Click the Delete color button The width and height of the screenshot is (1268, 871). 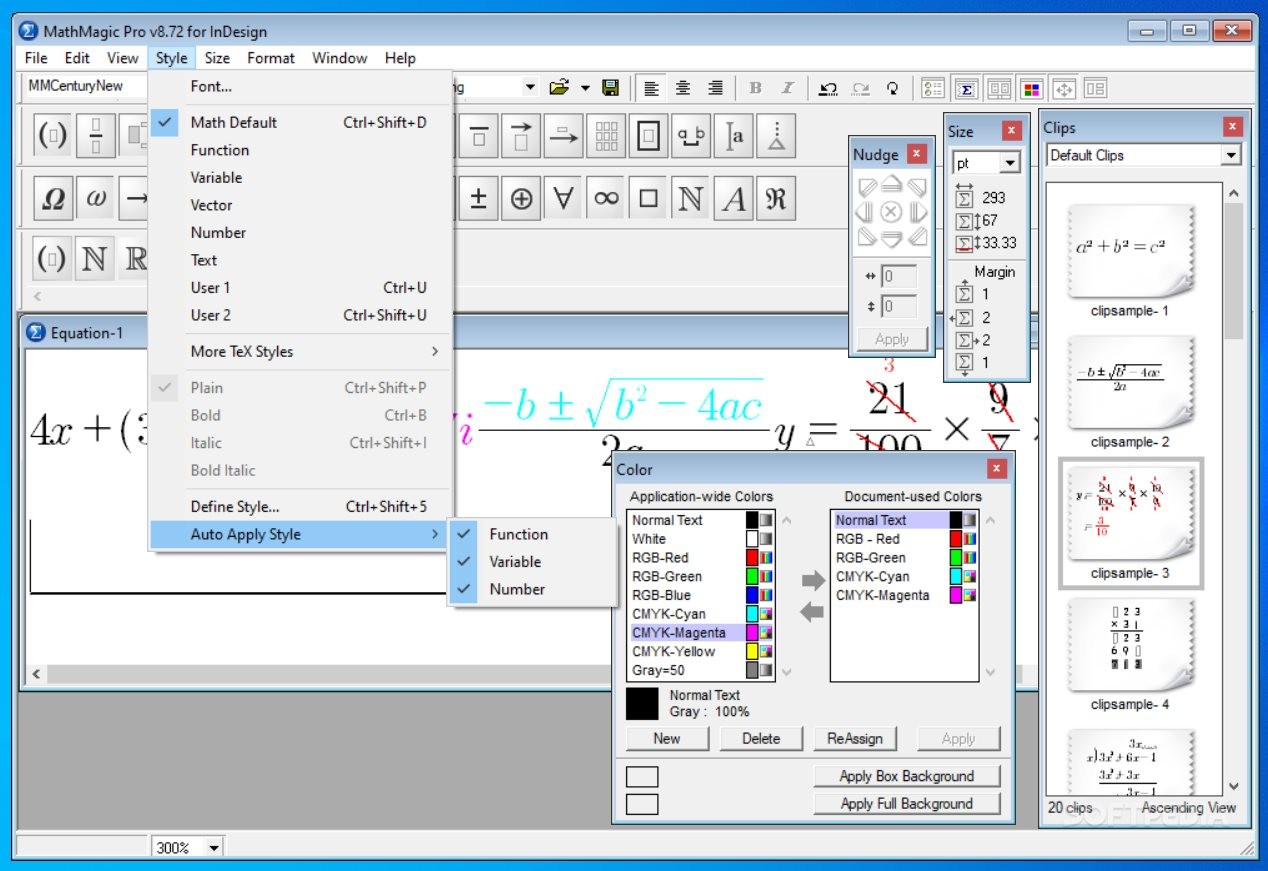click(761, 738)
